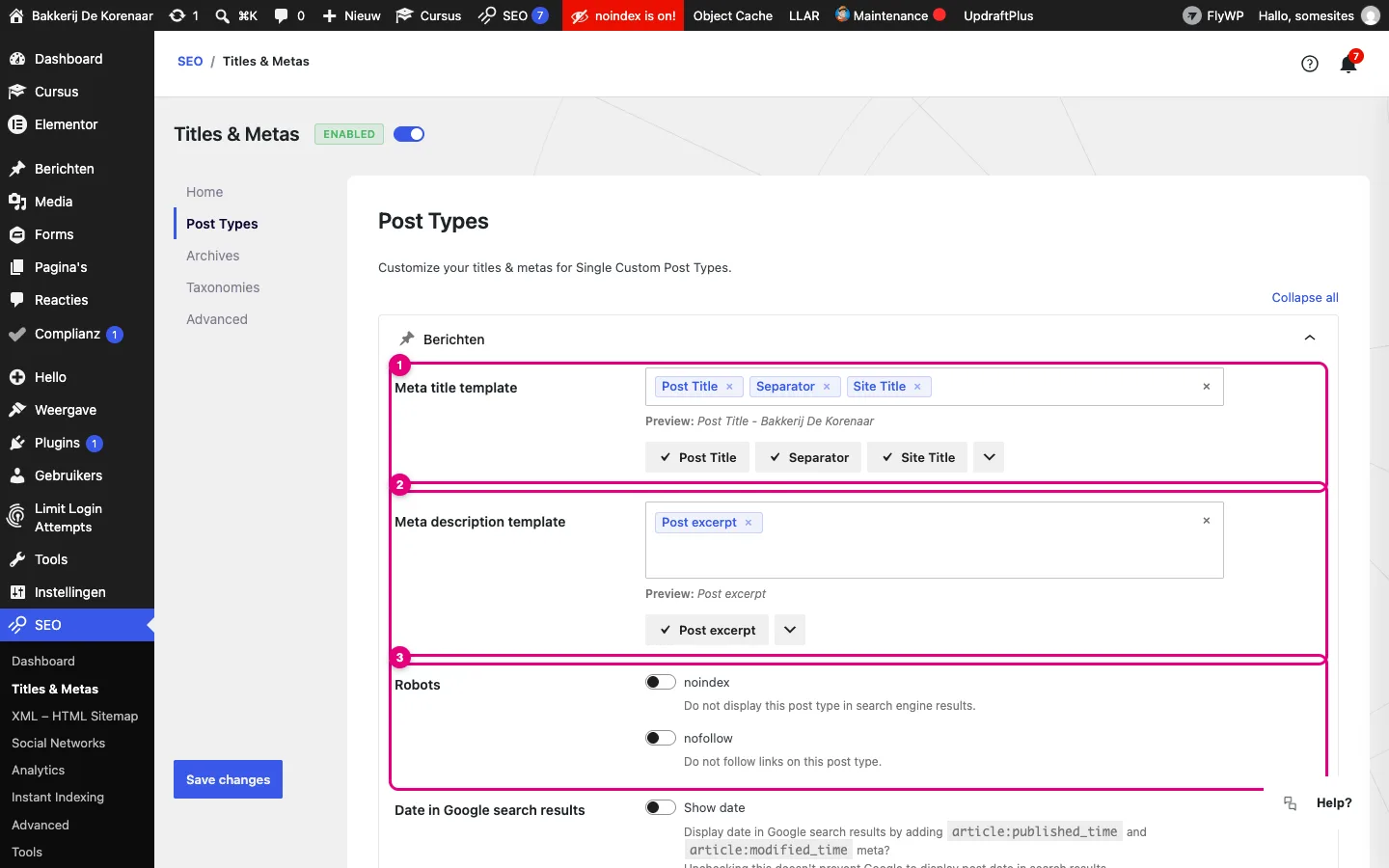Image resolution: width=1389 pixels, height=868 pixels.
Task: Toggle the Titles & Metas enabled switch
Action: [x=409, y=134]
